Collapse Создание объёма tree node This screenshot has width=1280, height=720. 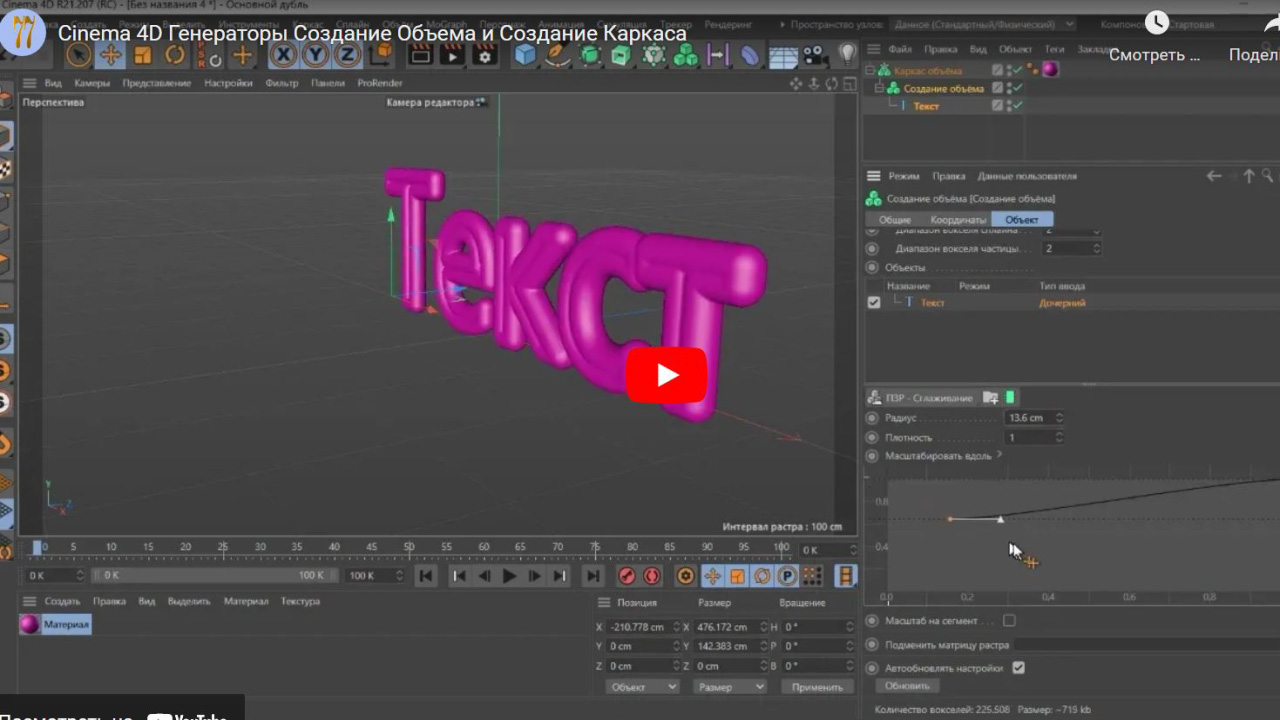click(880, 88)
